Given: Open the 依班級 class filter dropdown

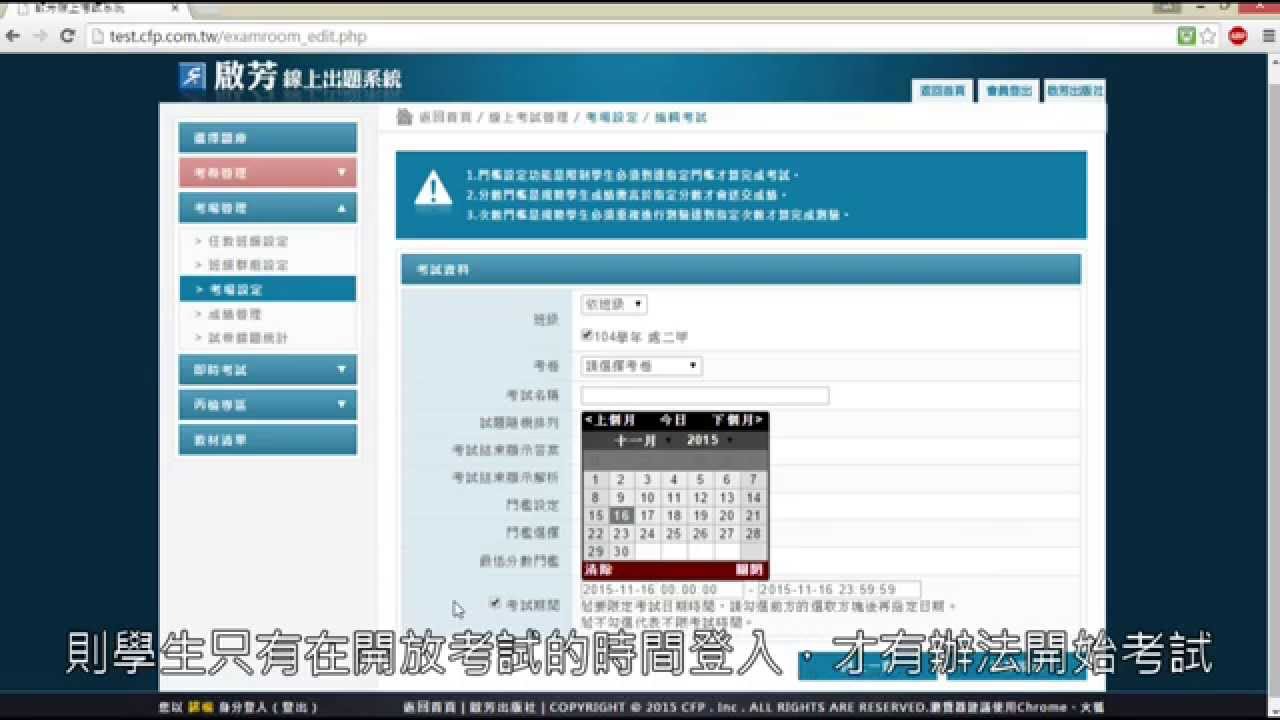Looking at the screenshot, I should pyautogui.click(x=614, y=304).
